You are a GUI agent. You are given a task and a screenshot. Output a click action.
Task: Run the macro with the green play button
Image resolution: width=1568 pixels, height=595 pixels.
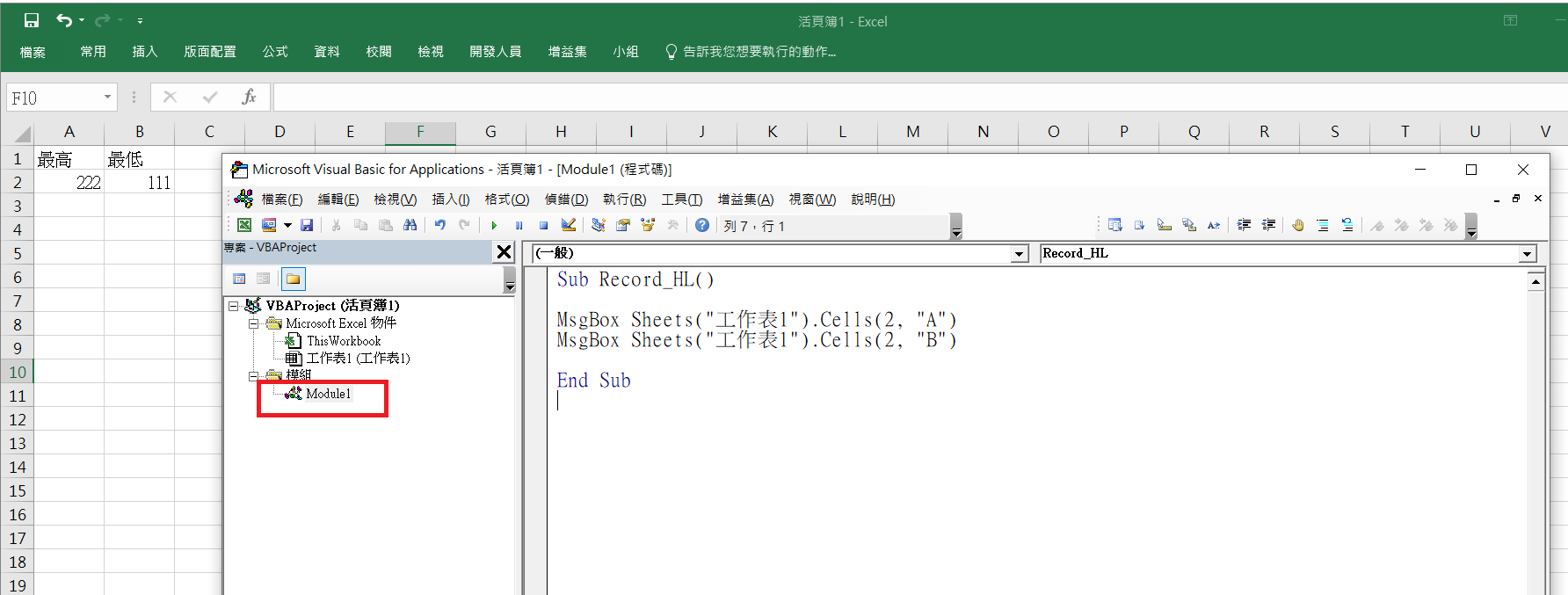pyautogui.click(x=494, y=225)
